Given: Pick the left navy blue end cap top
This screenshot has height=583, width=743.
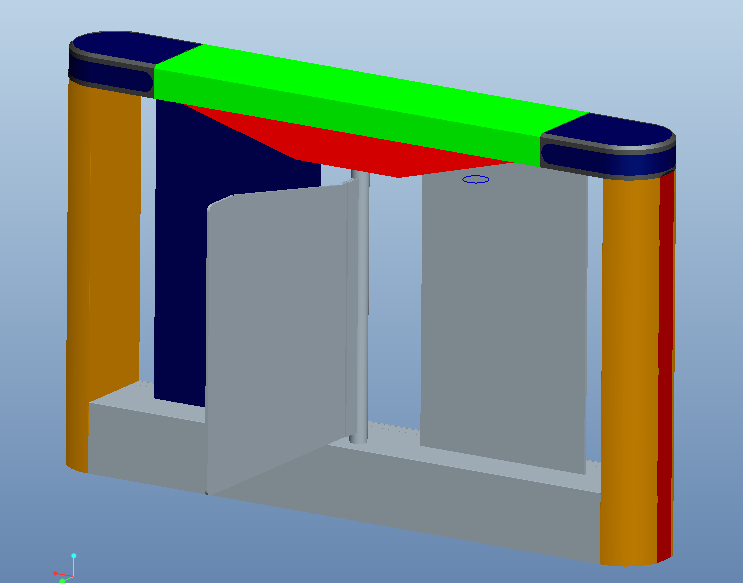Looking at the screenshot, I should (135, 47).
